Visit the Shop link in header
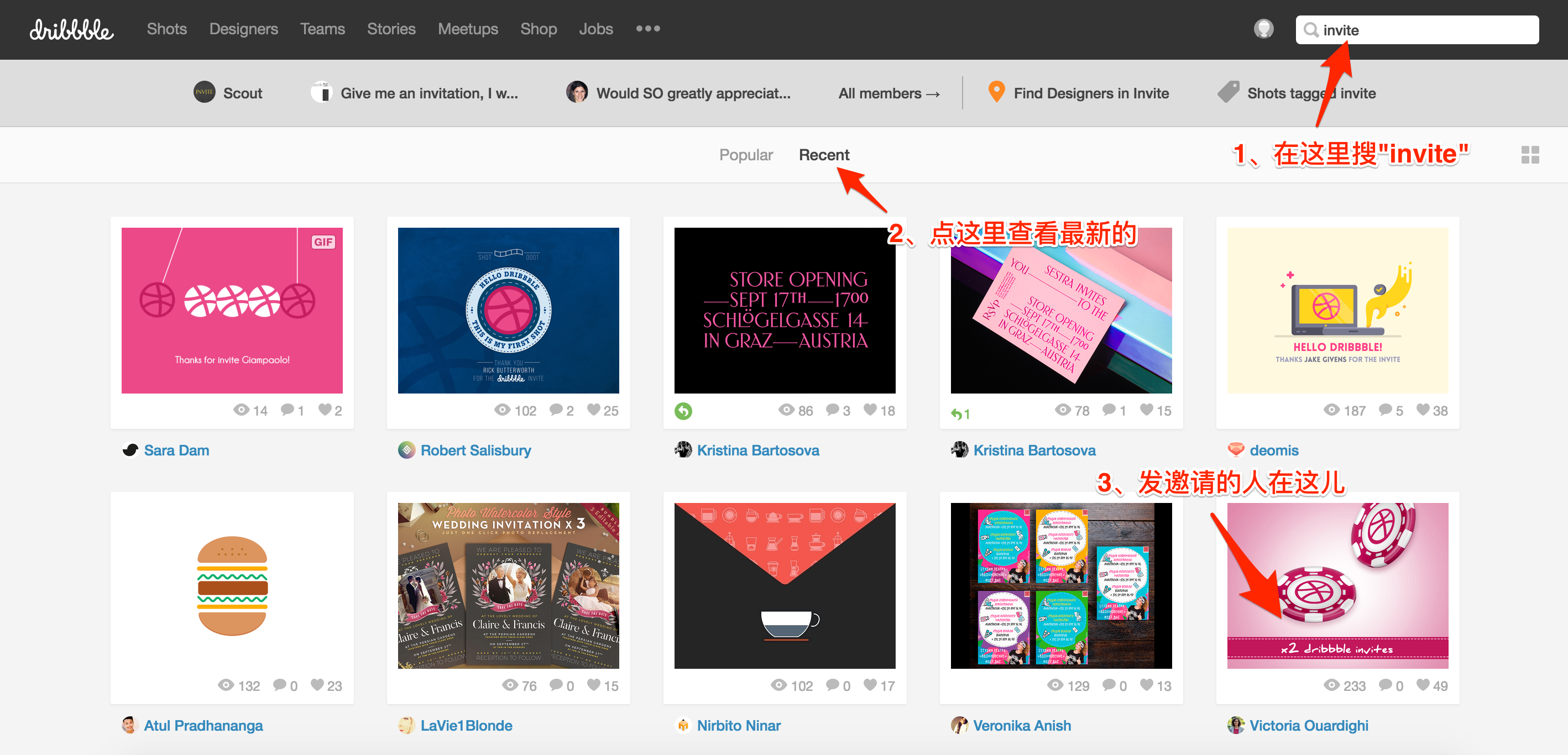The height and width of the screenshot is (755, 1568). [538, 29]
